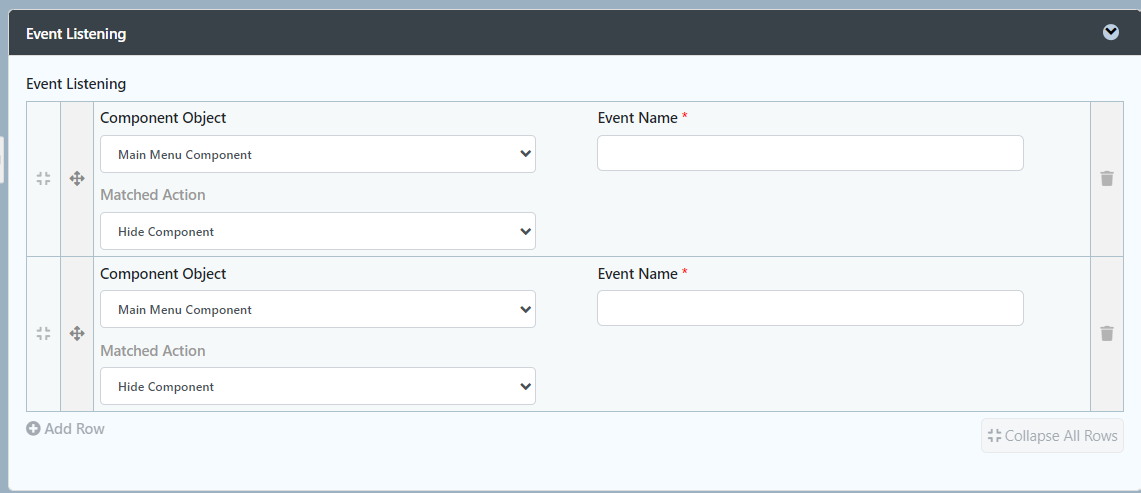Screen dimensions: 1141x493
Task: Click the move handle of the first row
Action: pyautogui.click(x=77, y=178)
